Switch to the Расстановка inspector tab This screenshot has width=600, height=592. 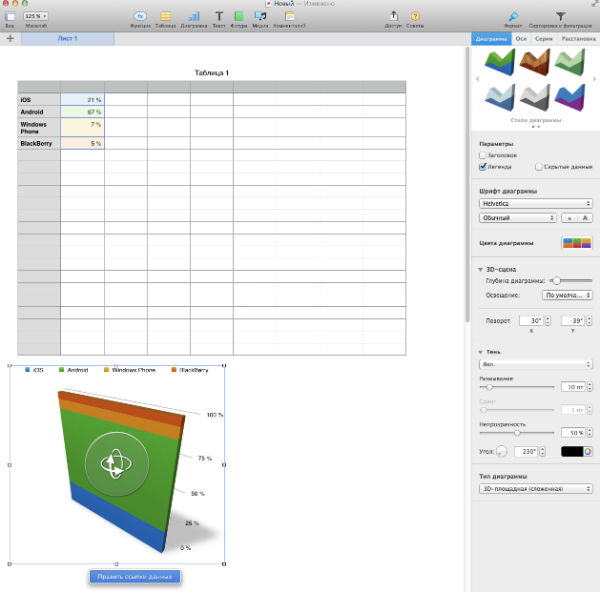pos(578,39)
